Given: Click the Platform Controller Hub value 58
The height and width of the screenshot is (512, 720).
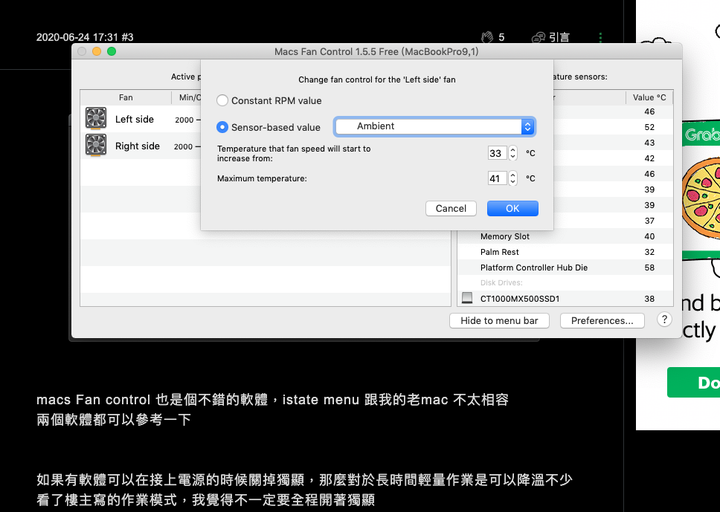Looking at the screenshot, I should [649, 267].
